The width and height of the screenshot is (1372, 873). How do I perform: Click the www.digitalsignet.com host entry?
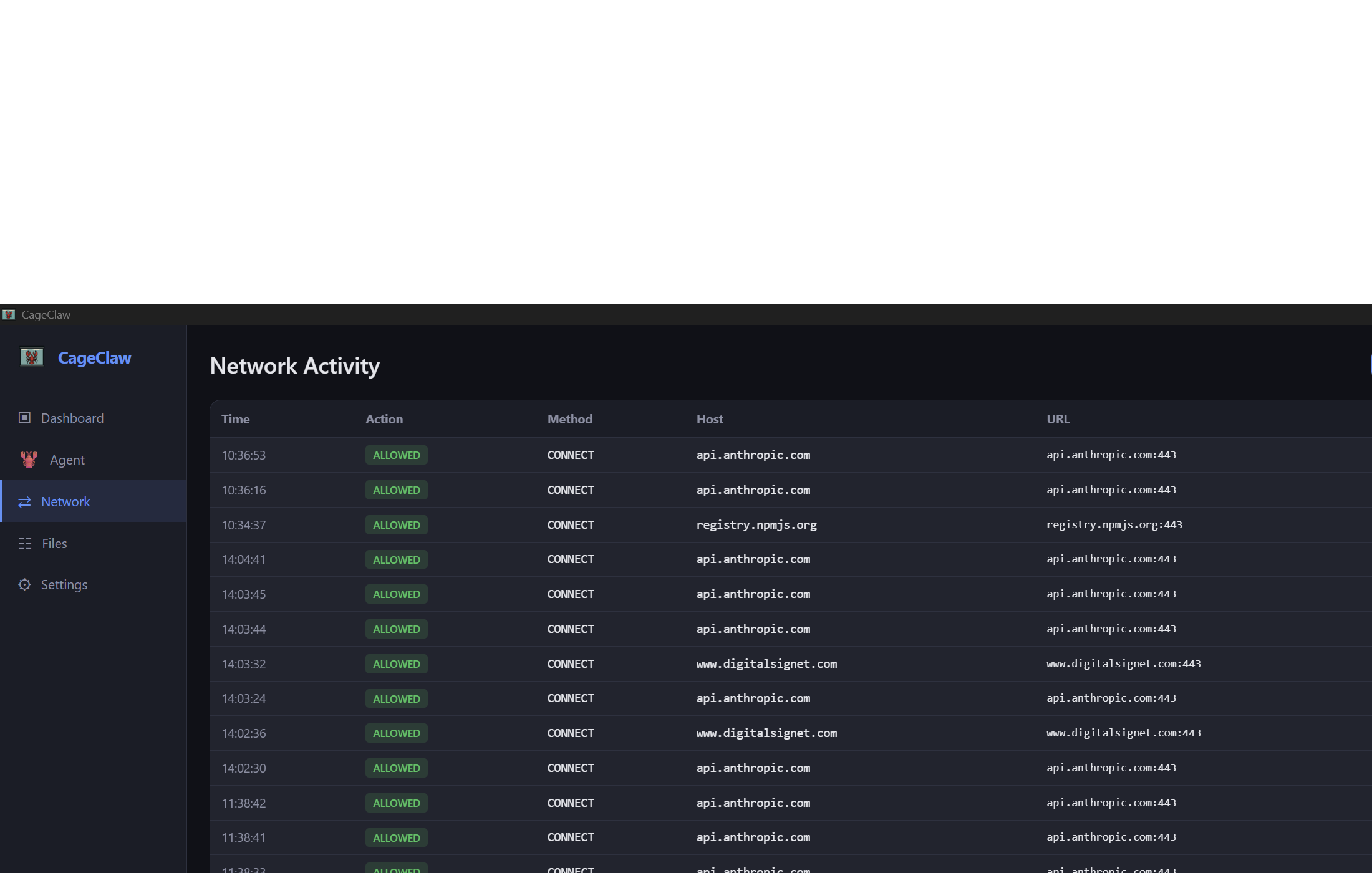pyautogui.click(x=766, y=663)
